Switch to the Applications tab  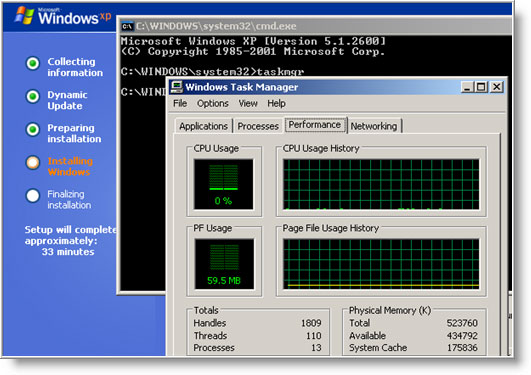[203, 126]
